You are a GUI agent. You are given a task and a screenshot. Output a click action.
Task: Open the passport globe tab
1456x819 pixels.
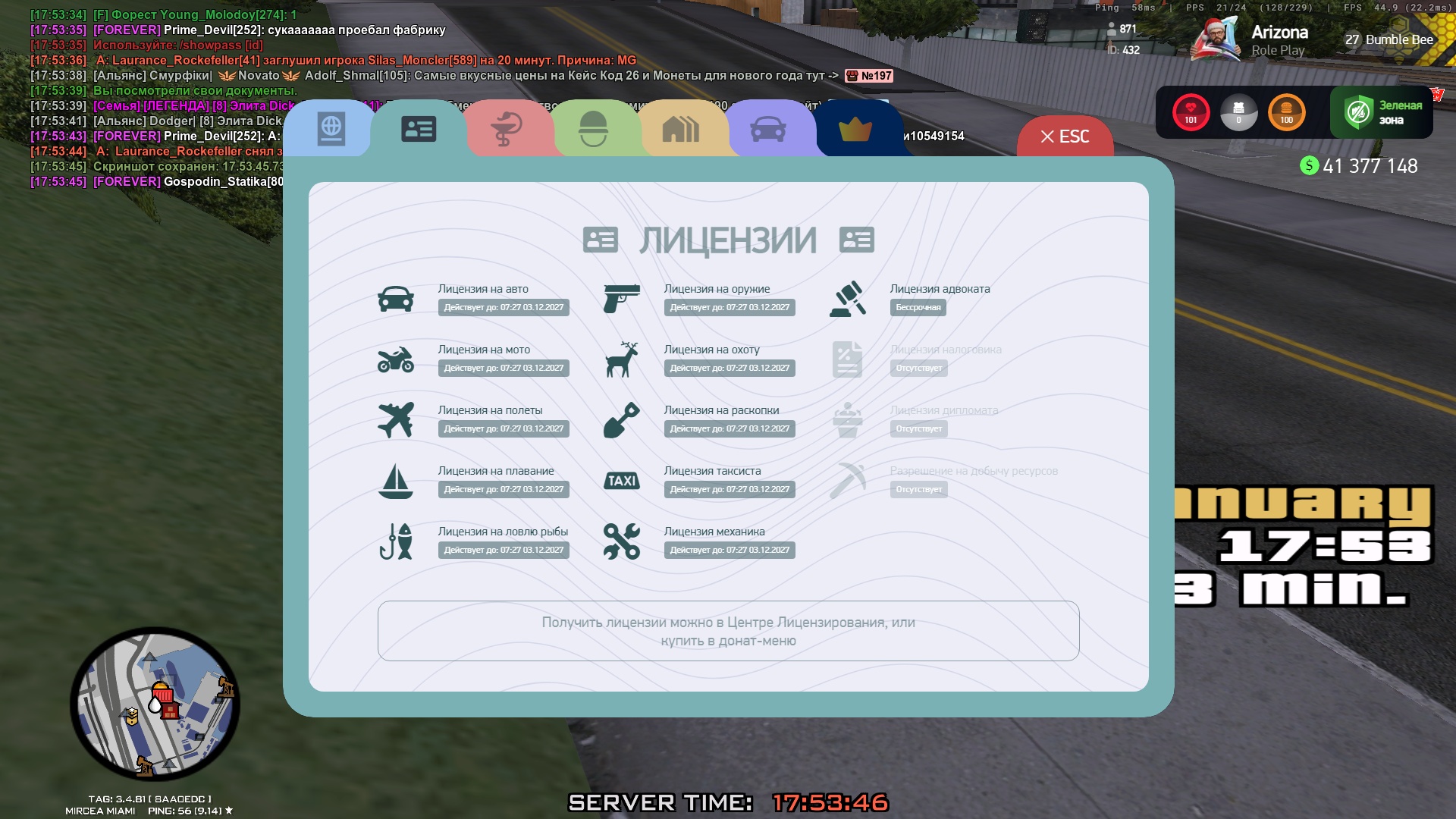tap(331, 130)
